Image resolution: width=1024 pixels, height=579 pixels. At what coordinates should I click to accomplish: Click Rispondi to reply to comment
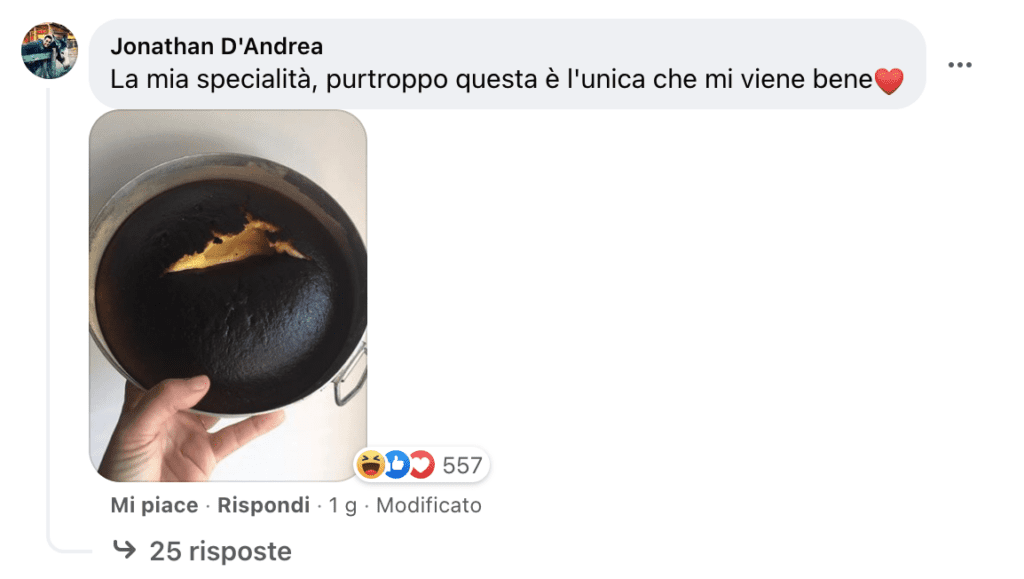[263, 505]
